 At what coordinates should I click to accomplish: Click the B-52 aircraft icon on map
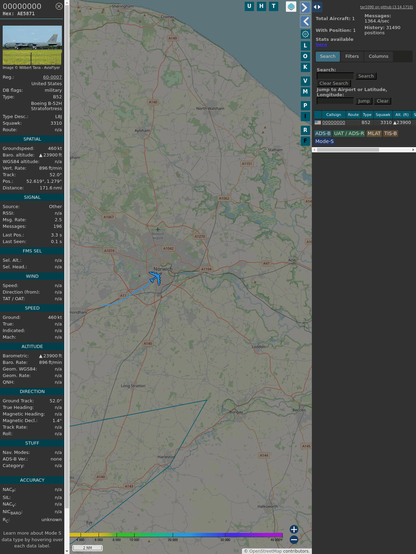[155, 278]
